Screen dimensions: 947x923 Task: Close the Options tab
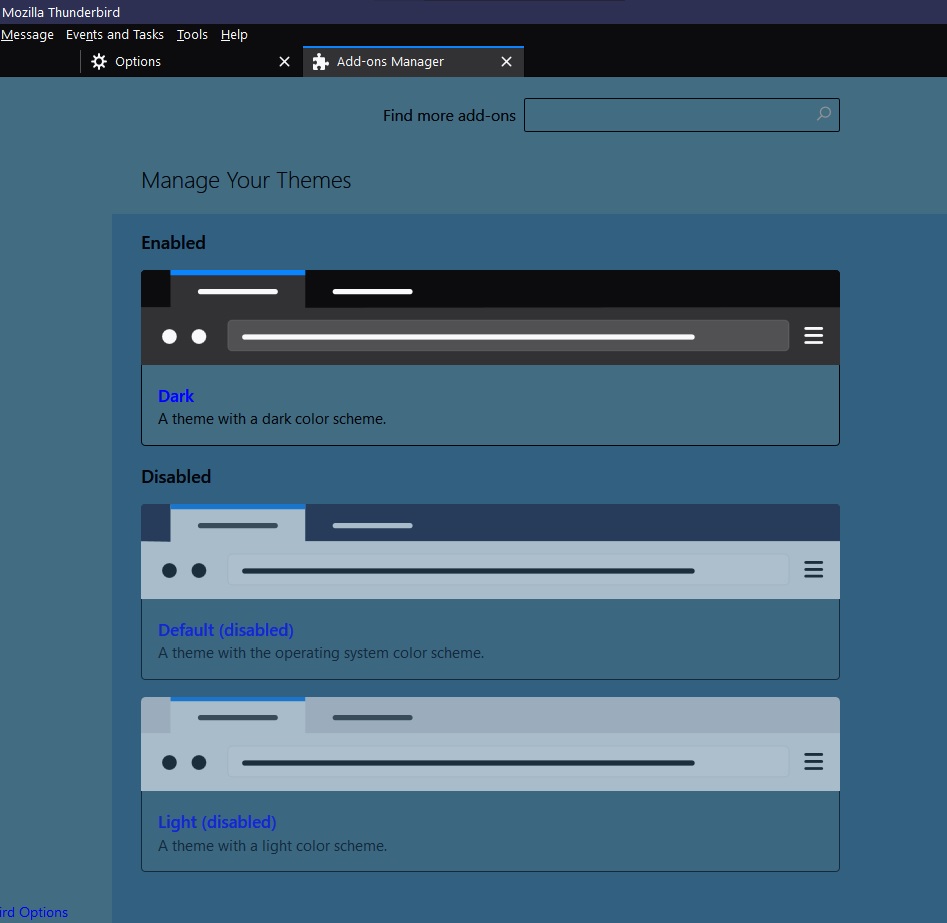pos(284,62)
